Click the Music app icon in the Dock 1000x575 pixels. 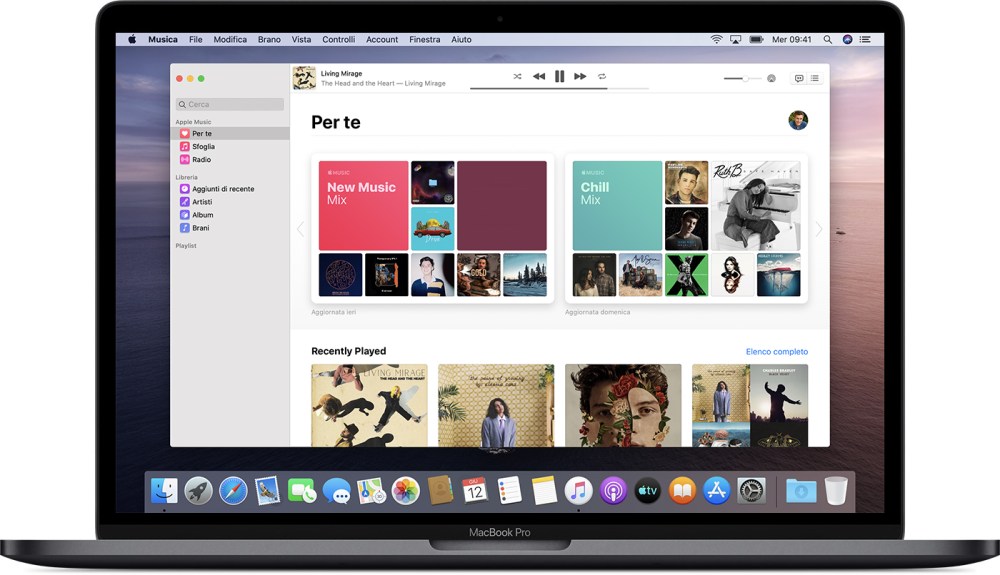(578, 491)
